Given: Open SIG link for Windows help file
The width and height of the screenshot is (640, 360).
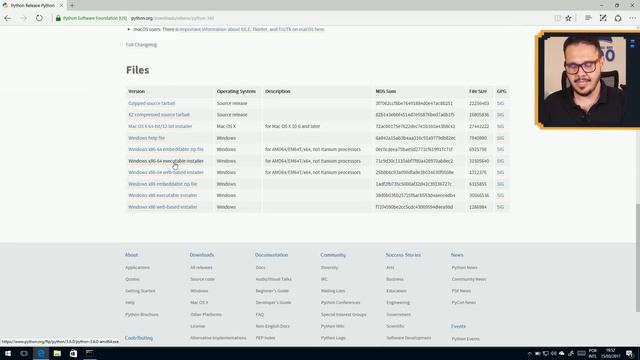Looking at the screenshot, I should coord(500,138).
